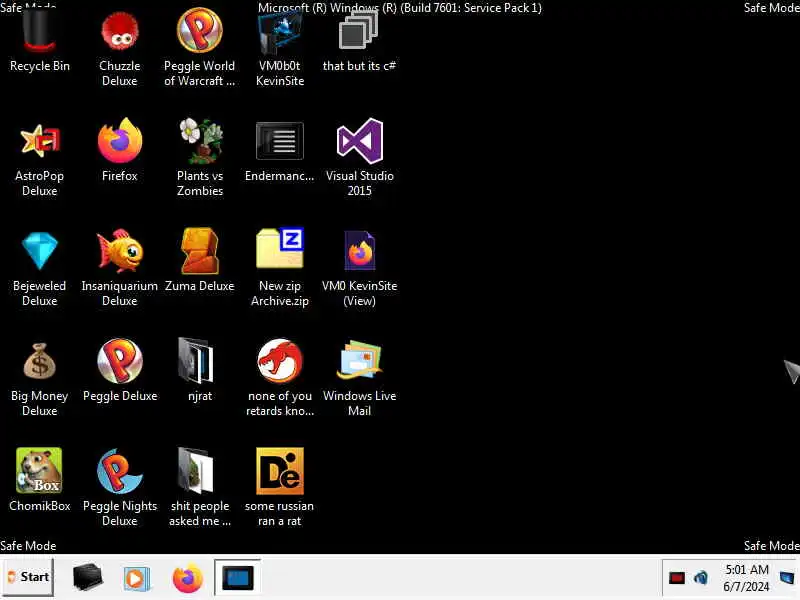Open the clock showing 5:01 AM
Screen dimensions: 800x600
[746, 578]
